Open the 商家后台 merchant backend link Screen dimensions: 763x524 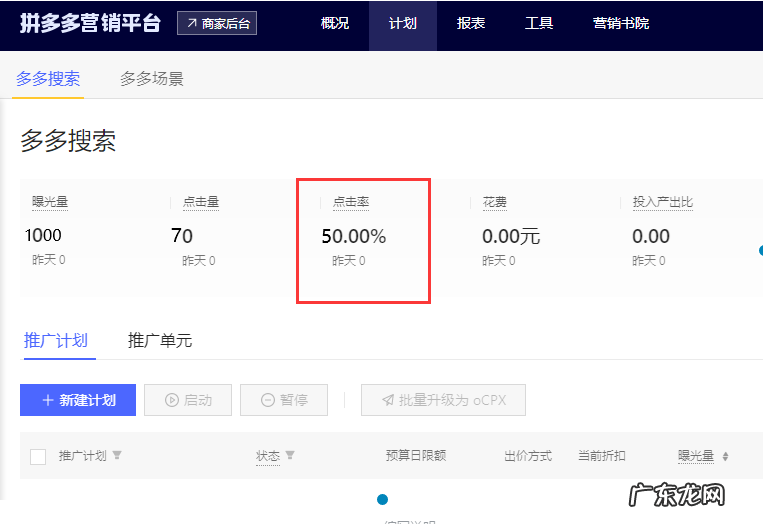pyautogui.click(x=217, y=23)
